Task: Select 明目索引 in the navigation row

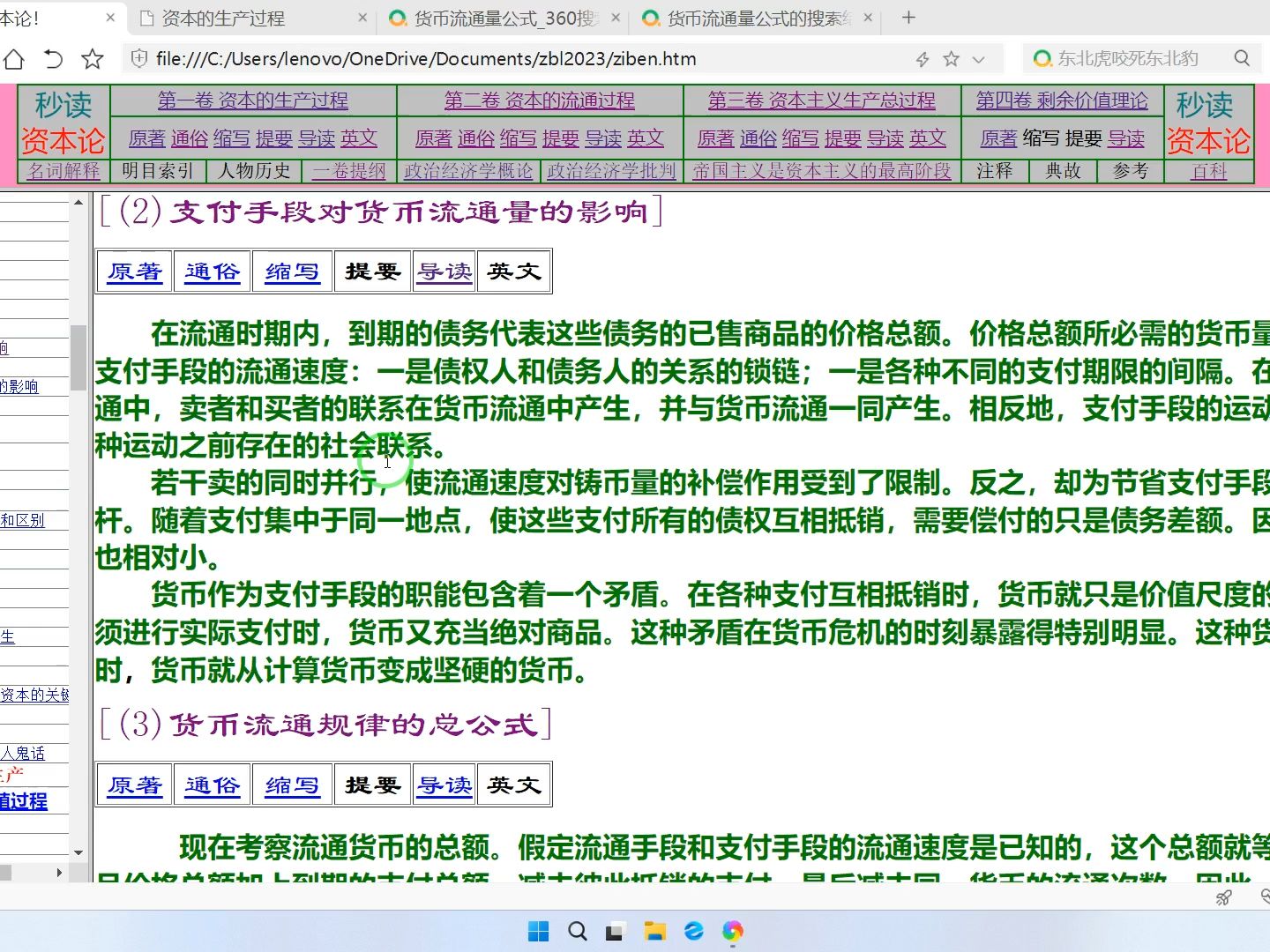Action: [157, 171]
